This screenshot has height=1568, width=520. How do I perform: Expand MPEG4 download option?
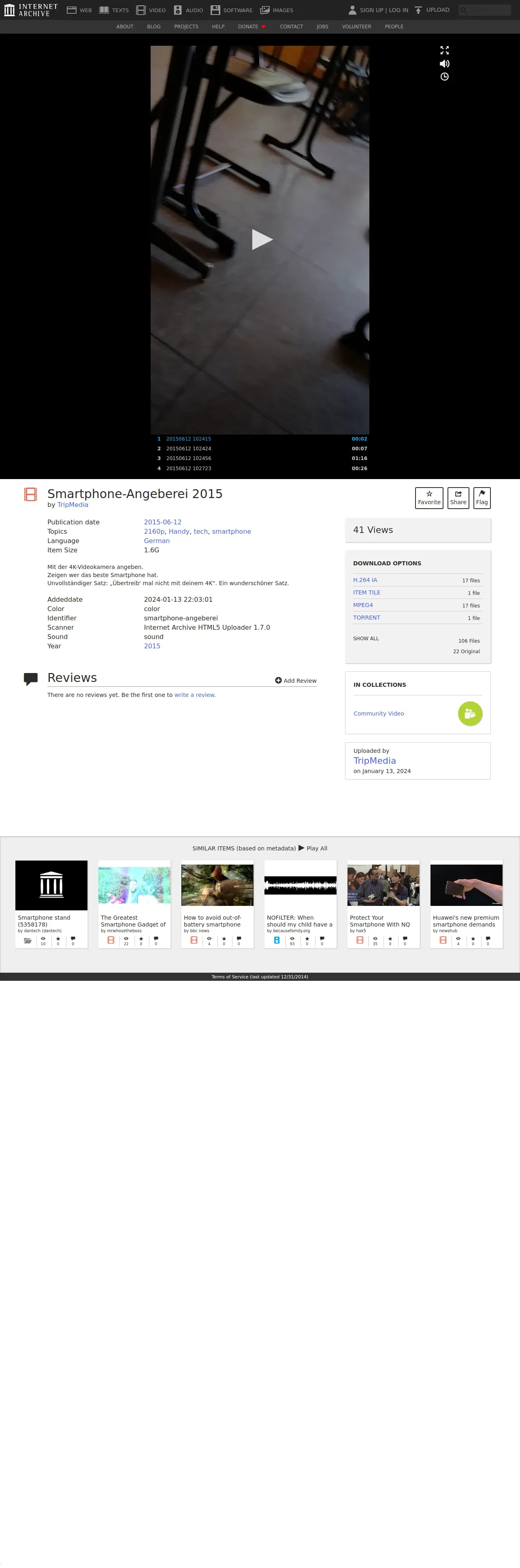pyautogui.click(x=363, y=605)
